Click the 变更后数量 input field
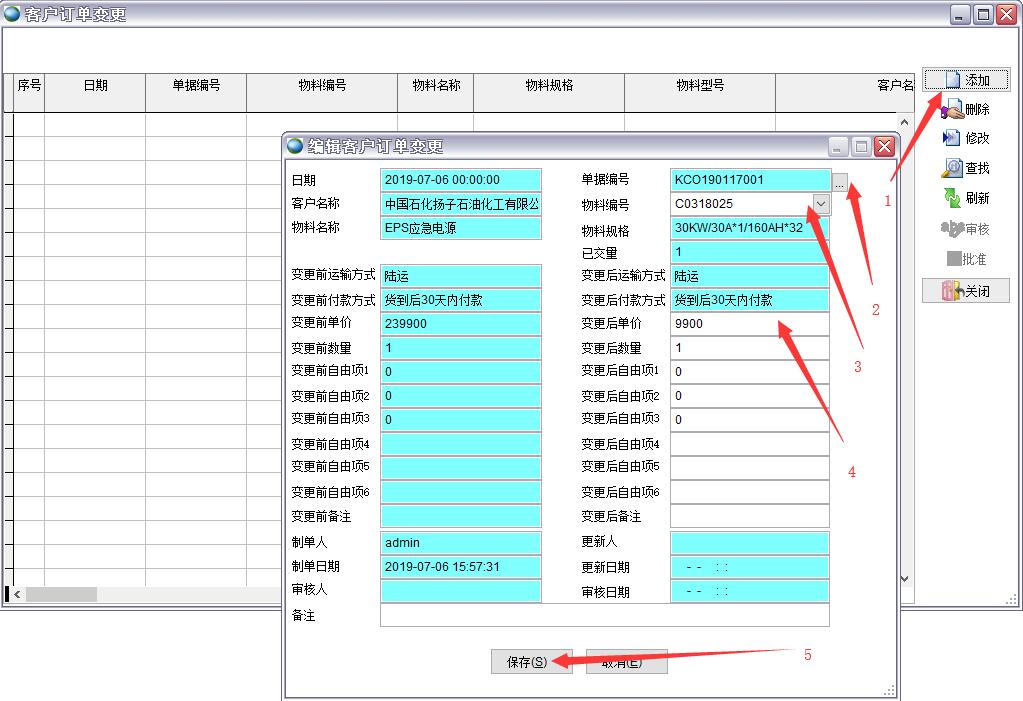1023x701 pixels. coord(749,348)
